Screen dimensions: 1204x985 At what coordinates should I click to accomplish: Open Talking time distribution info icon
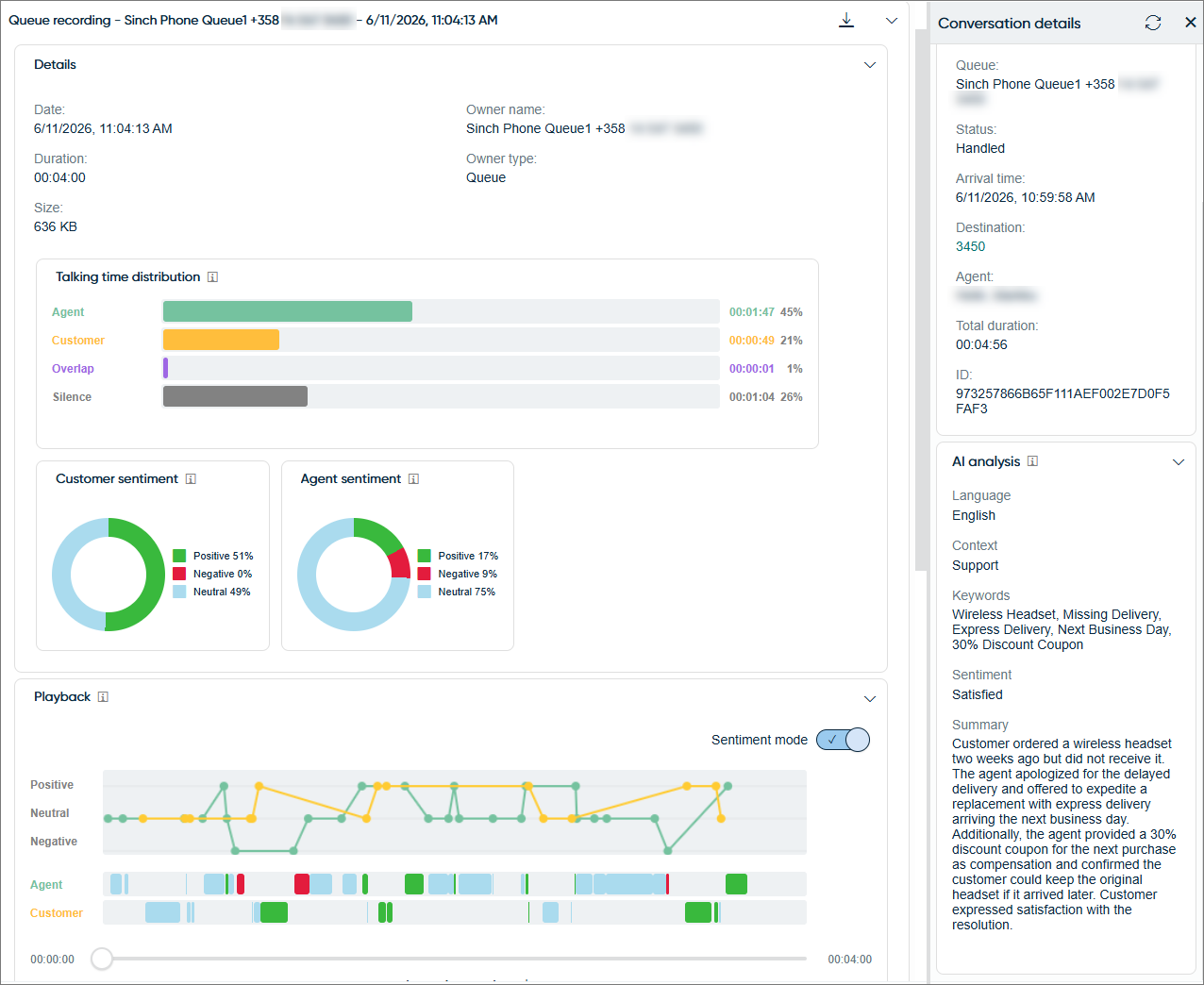tap(212, 277)
